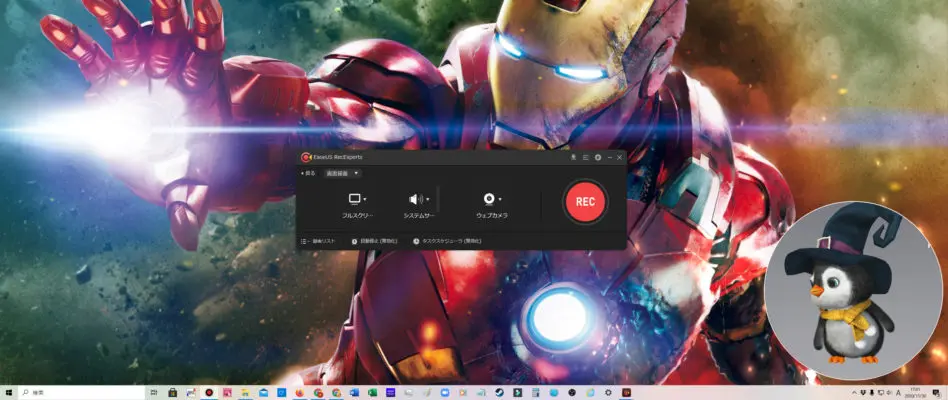Image resolution: width=948 pixels, height=400 pixels.
Task: Open Steam from the taskbar
Action: [x=499, y=393]
